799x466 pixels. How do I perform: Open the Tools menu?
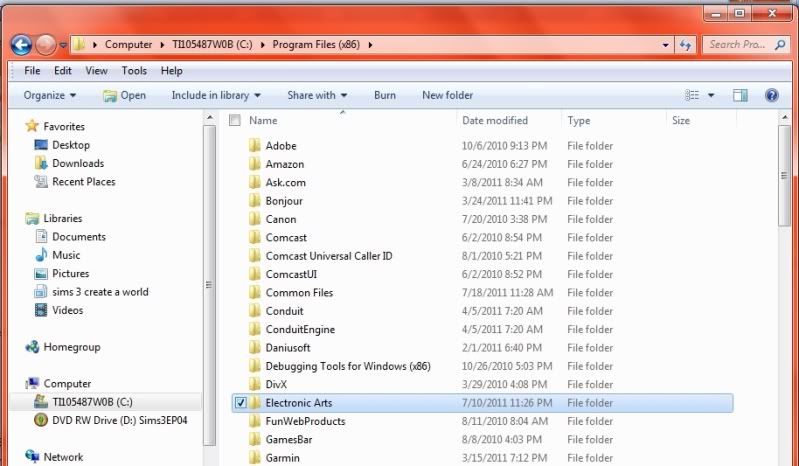coord(134,71)
